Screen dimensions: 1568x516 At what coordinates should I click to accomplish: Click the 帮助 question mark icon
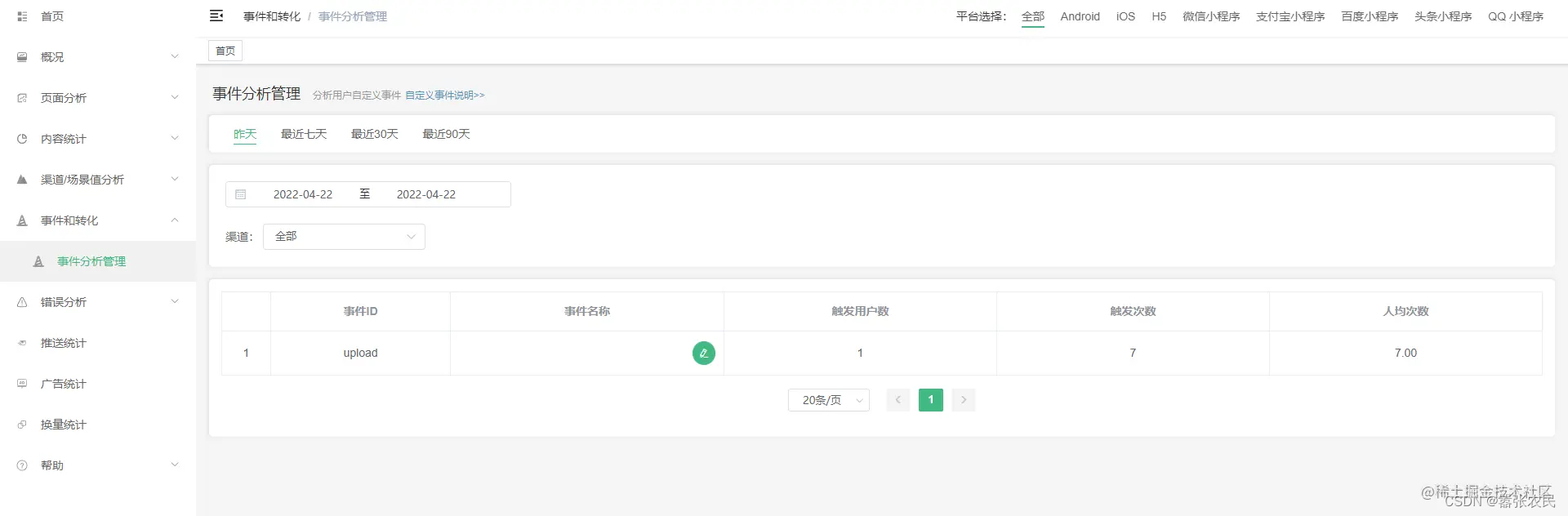coord(22,465)
